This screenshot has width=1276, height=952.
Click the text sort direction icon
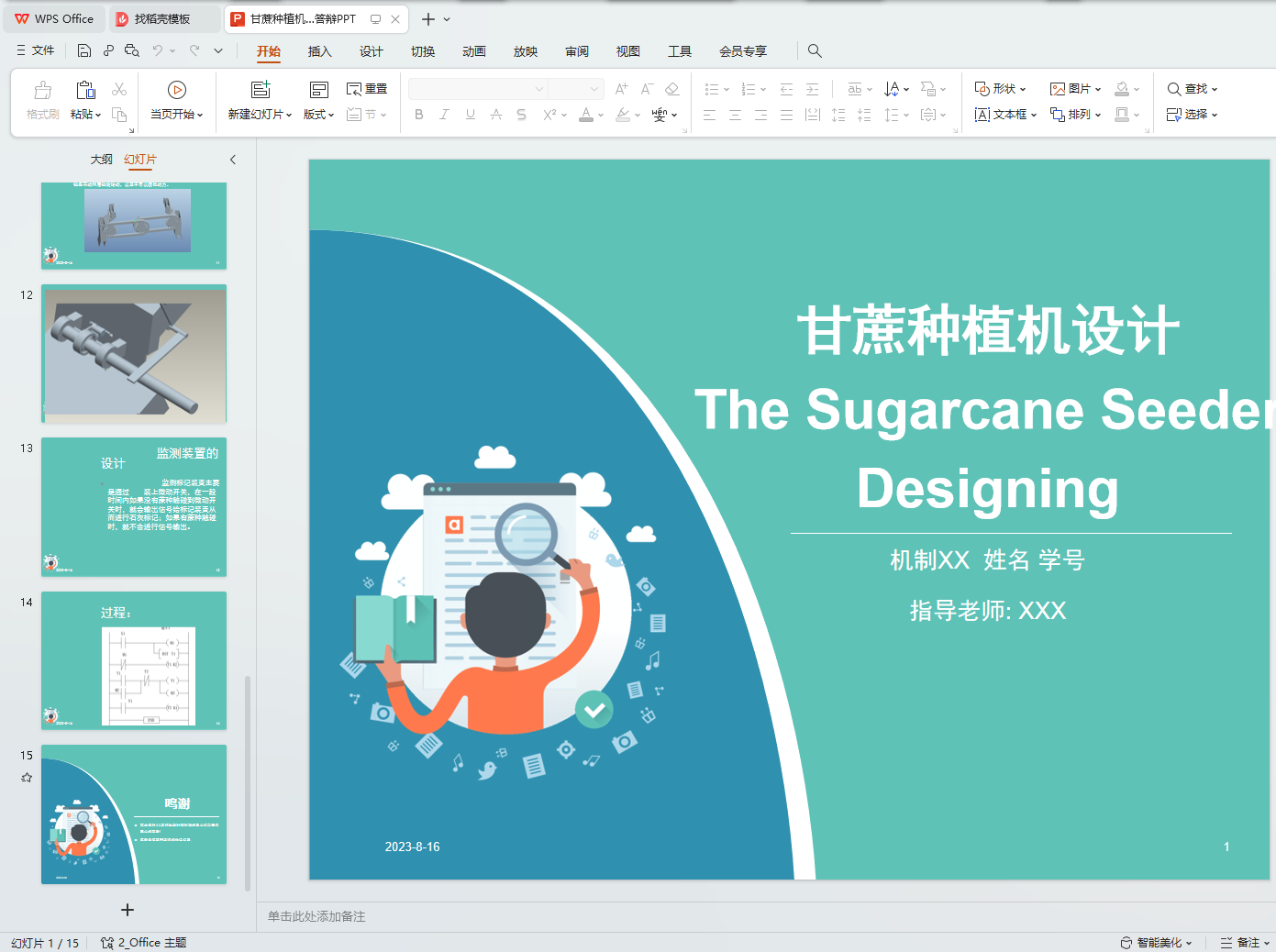pyautogui.click(x=892, y=89)
